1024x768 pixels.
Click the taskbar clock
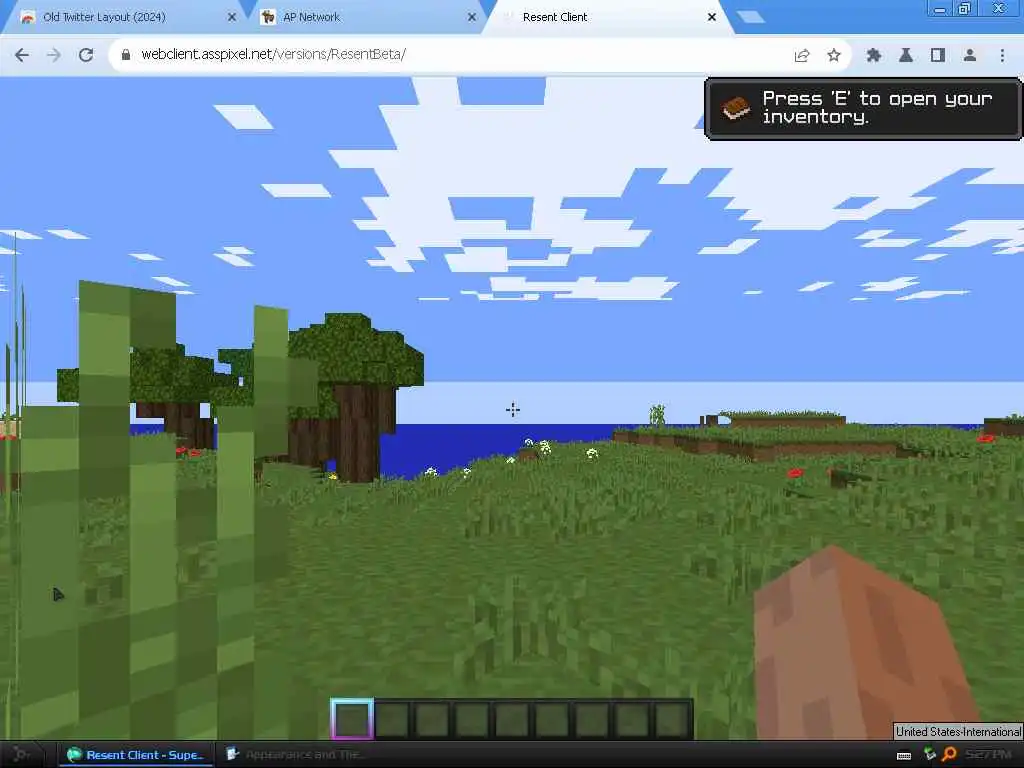[x=988, y=755]
